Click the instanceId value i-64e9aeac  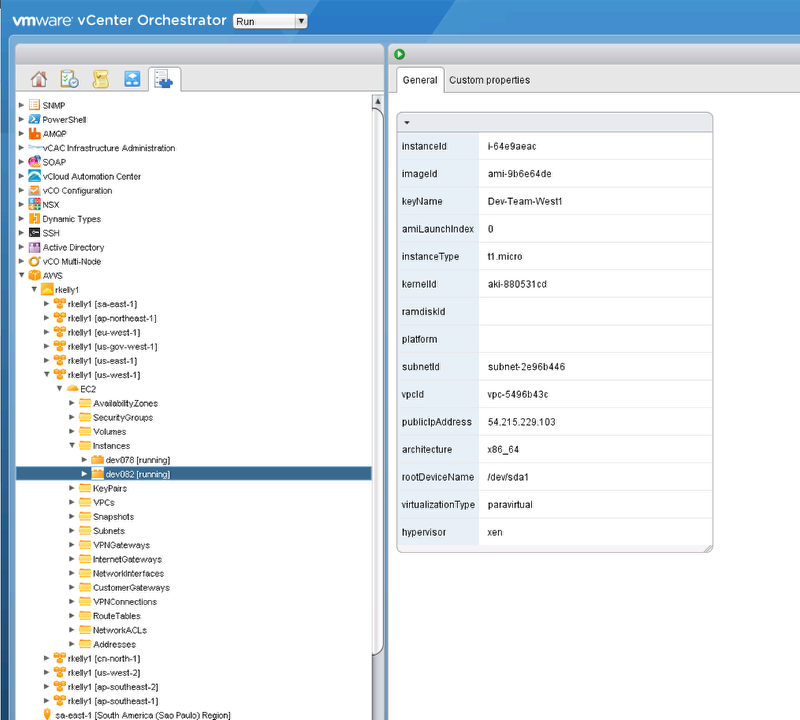512,146
